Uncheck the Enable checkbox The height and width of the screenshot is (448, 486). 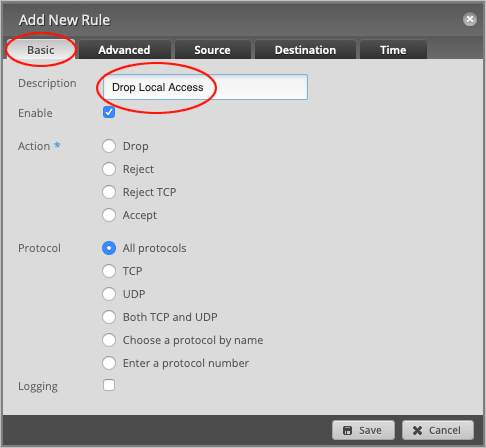point(109,112)
